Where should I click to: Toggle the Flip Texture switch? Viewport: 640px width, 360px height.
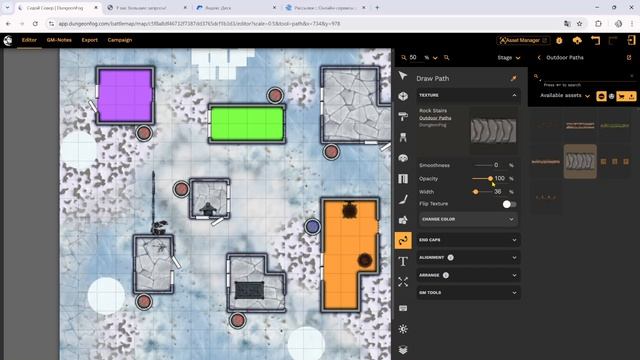509,204
